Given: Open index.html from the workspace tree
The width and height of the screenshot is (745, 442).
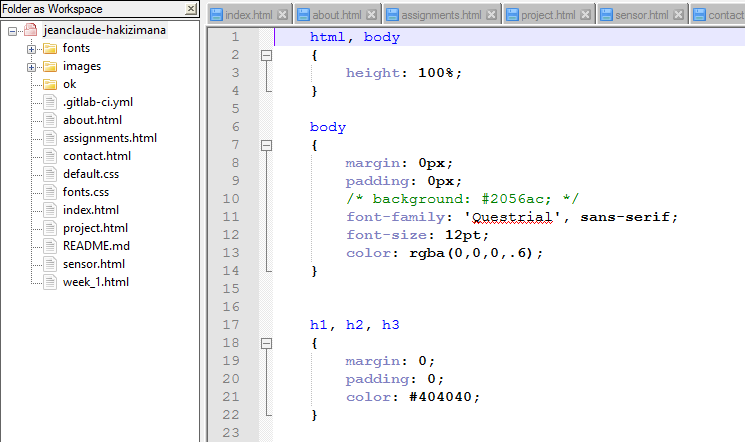Looking at the screenshot, I should [91, 211].
